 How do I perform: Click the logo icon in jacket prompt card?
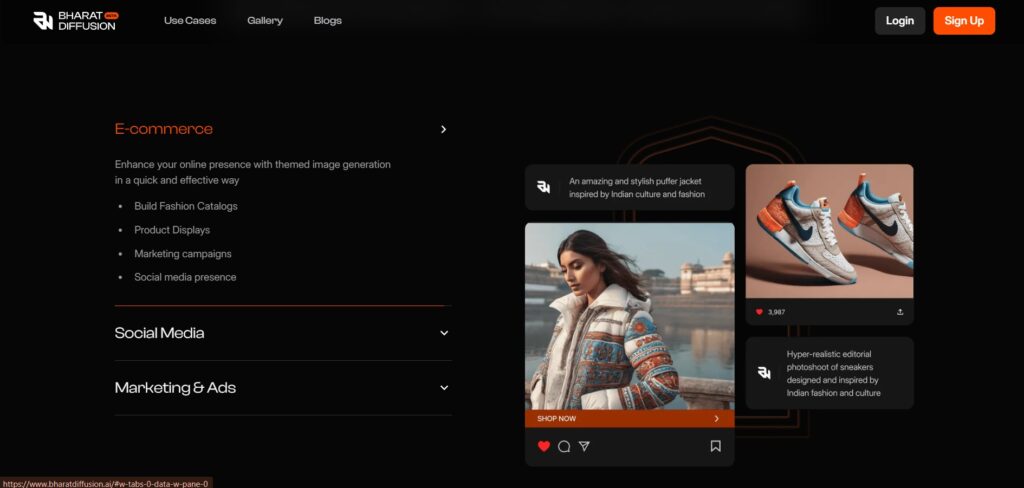544,187
